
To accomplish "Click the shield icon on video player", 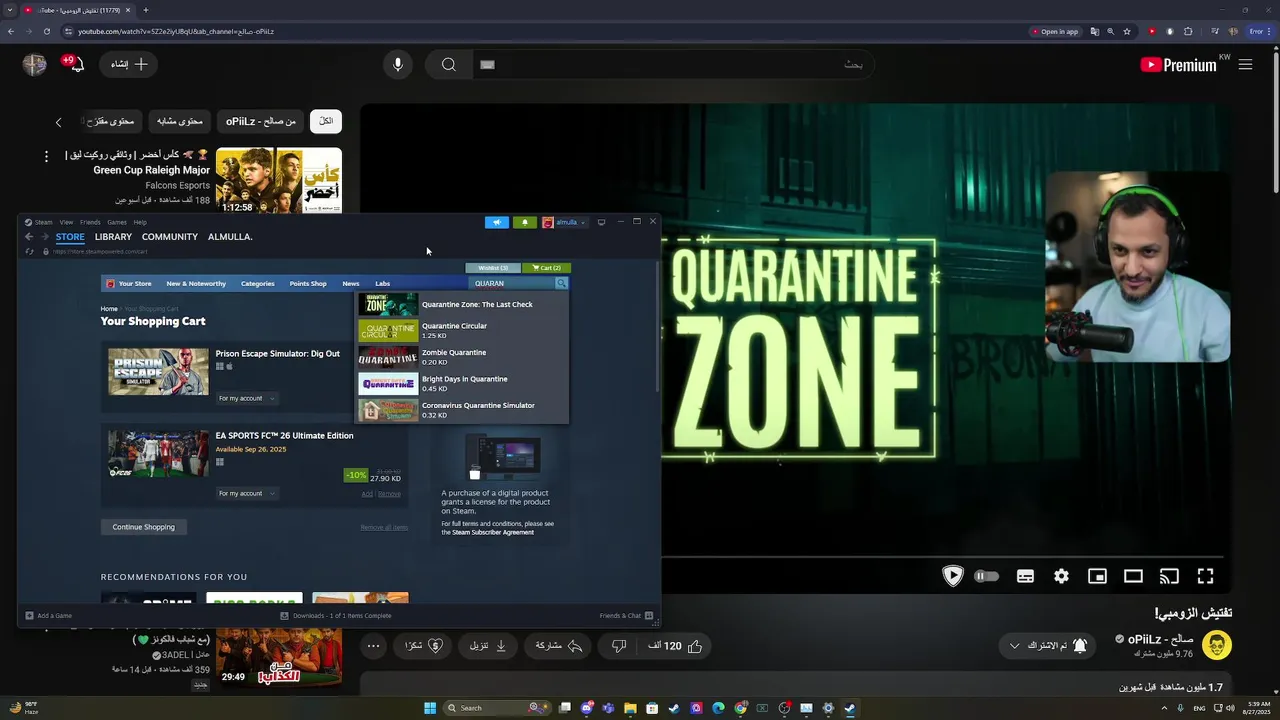I will (x=952, y=576).
